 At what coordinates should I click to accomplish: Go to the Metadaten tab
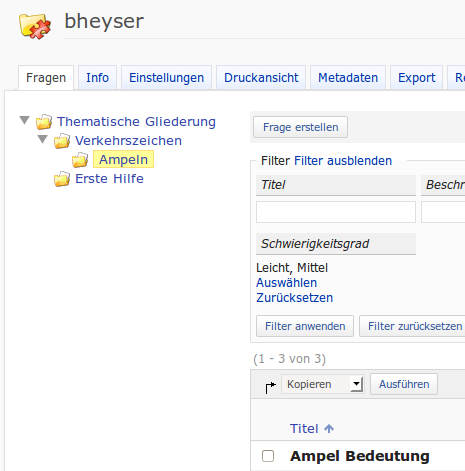[x=348, y=78]
